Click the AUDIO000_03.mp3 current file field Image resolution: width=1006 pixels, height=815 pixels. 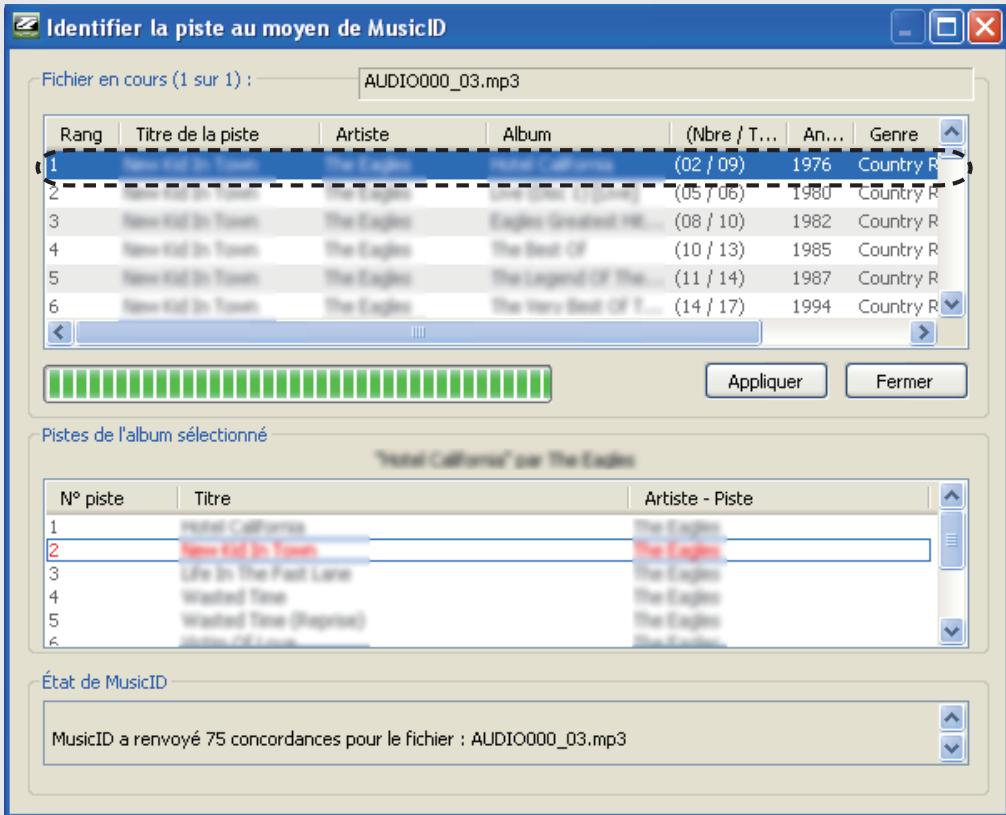point(665,83)
